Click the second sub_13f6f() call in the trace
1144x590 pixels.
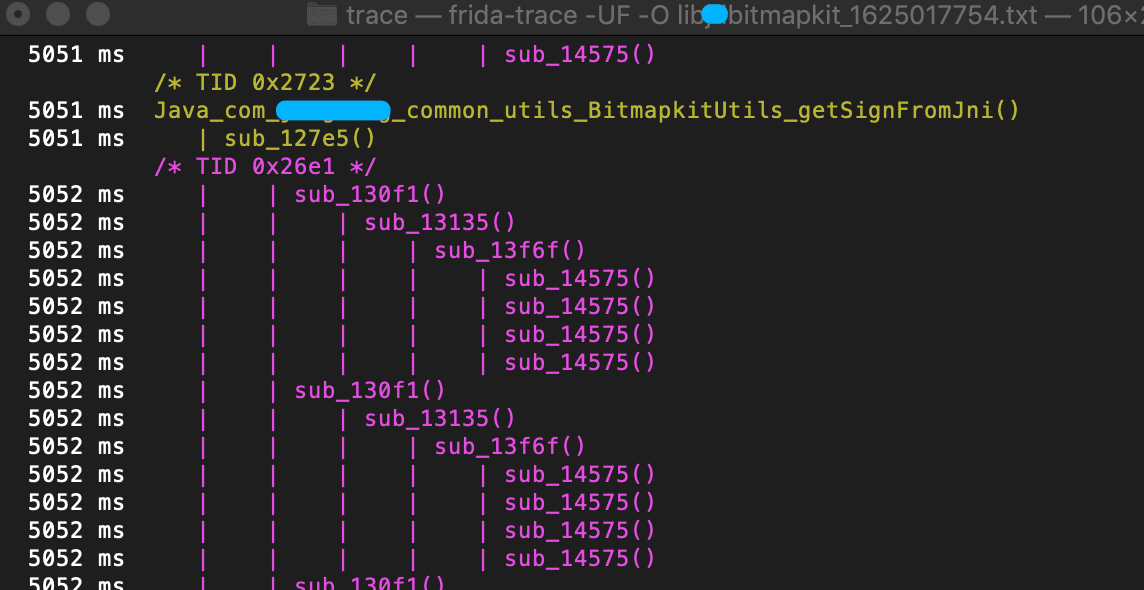(x=510, y=446)
